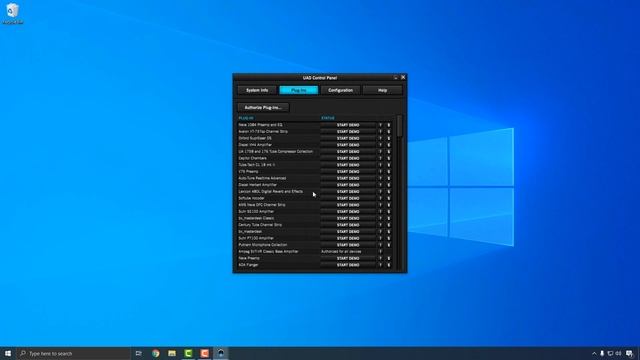This screenshot has height=360, width=640.
Task: Select UA 175B and 176 Tube Compressor Collection
Action: 276,151
